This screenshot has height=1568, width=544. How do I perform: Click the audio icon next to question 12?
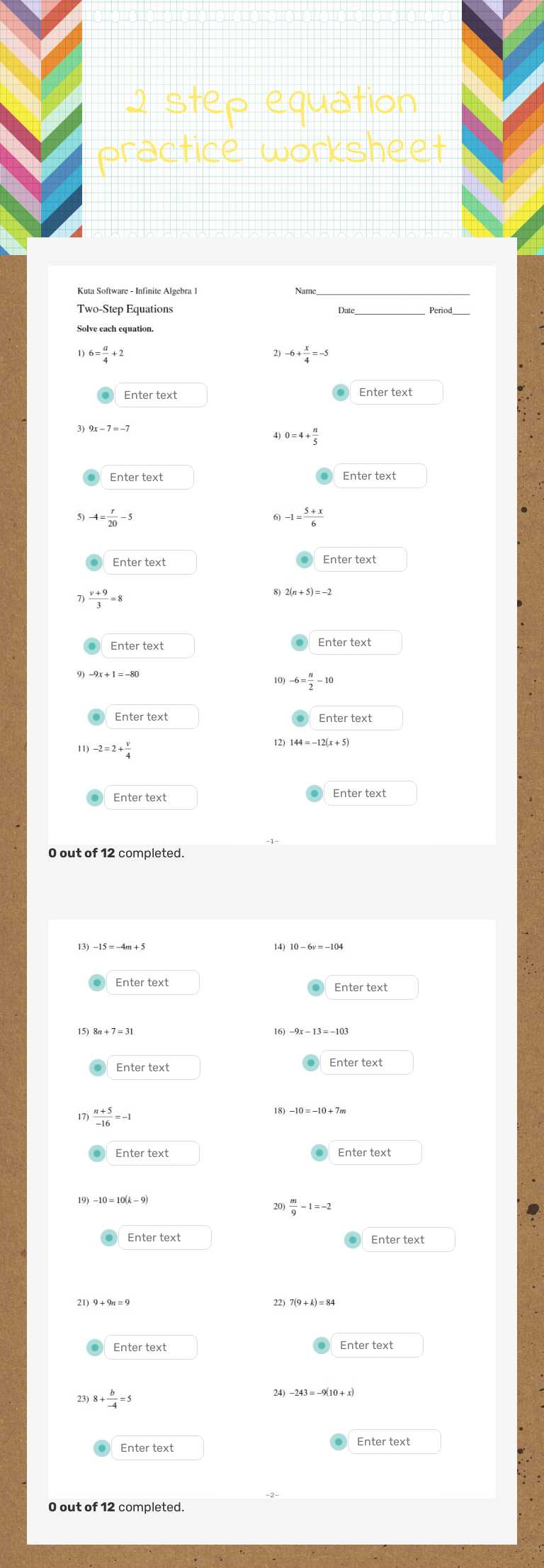[314, 793]
